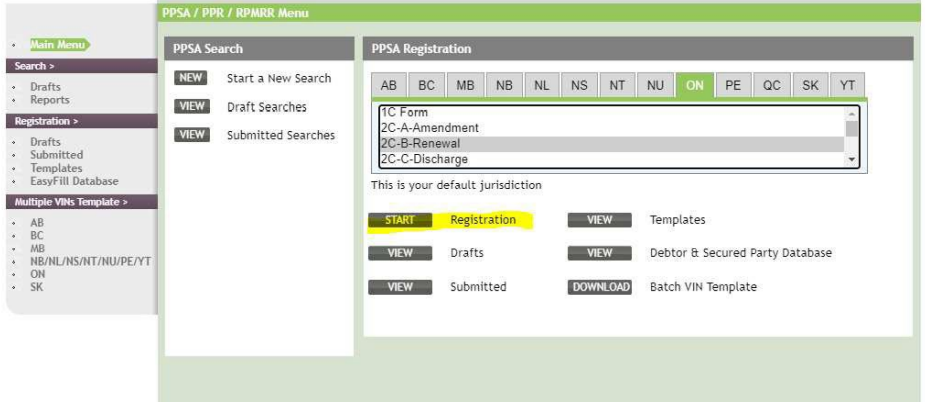
Task: Open SK Multiple VINs template
Action: [x=37, y=287]
